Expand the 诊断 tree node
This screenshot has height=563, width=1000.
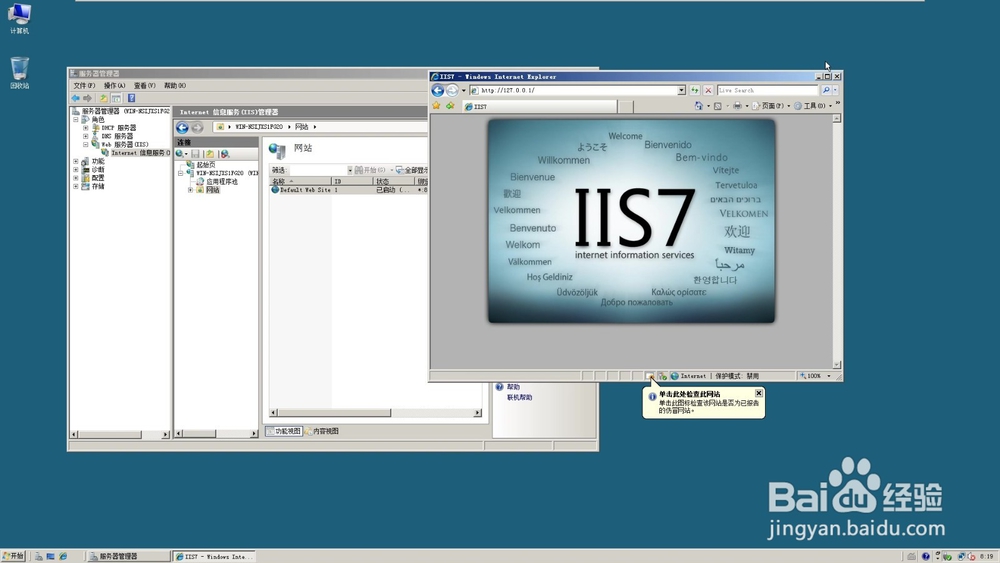[76, 170]
